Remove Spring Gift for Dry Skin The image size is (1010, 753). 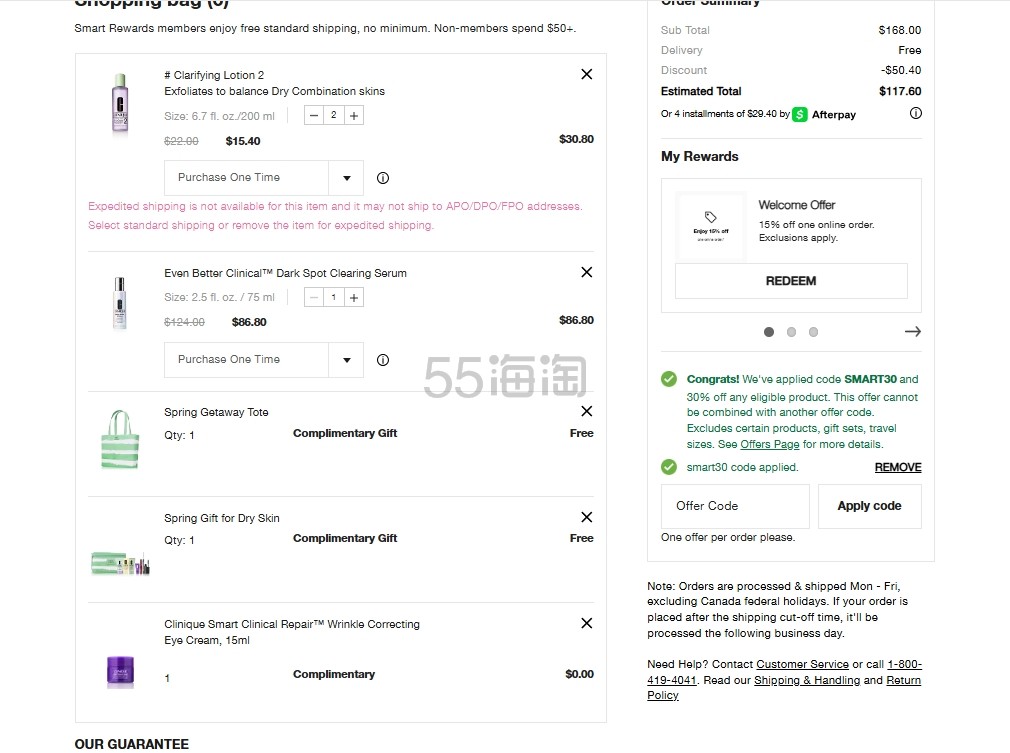586,517
